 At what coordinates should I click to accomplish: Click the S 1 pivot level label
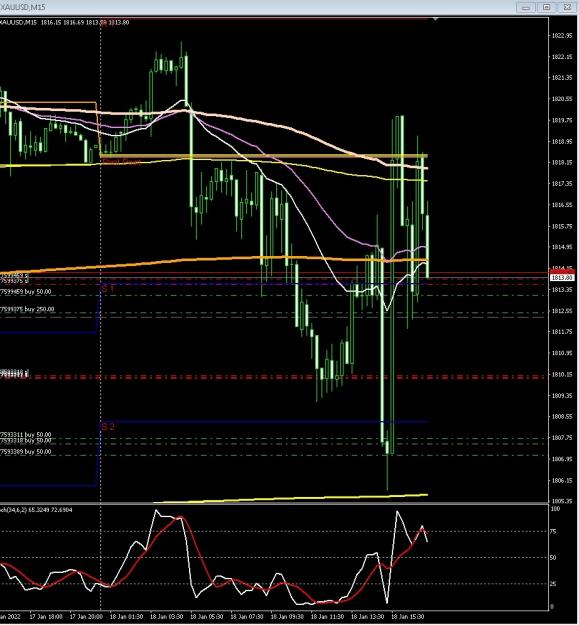(108, 288)
